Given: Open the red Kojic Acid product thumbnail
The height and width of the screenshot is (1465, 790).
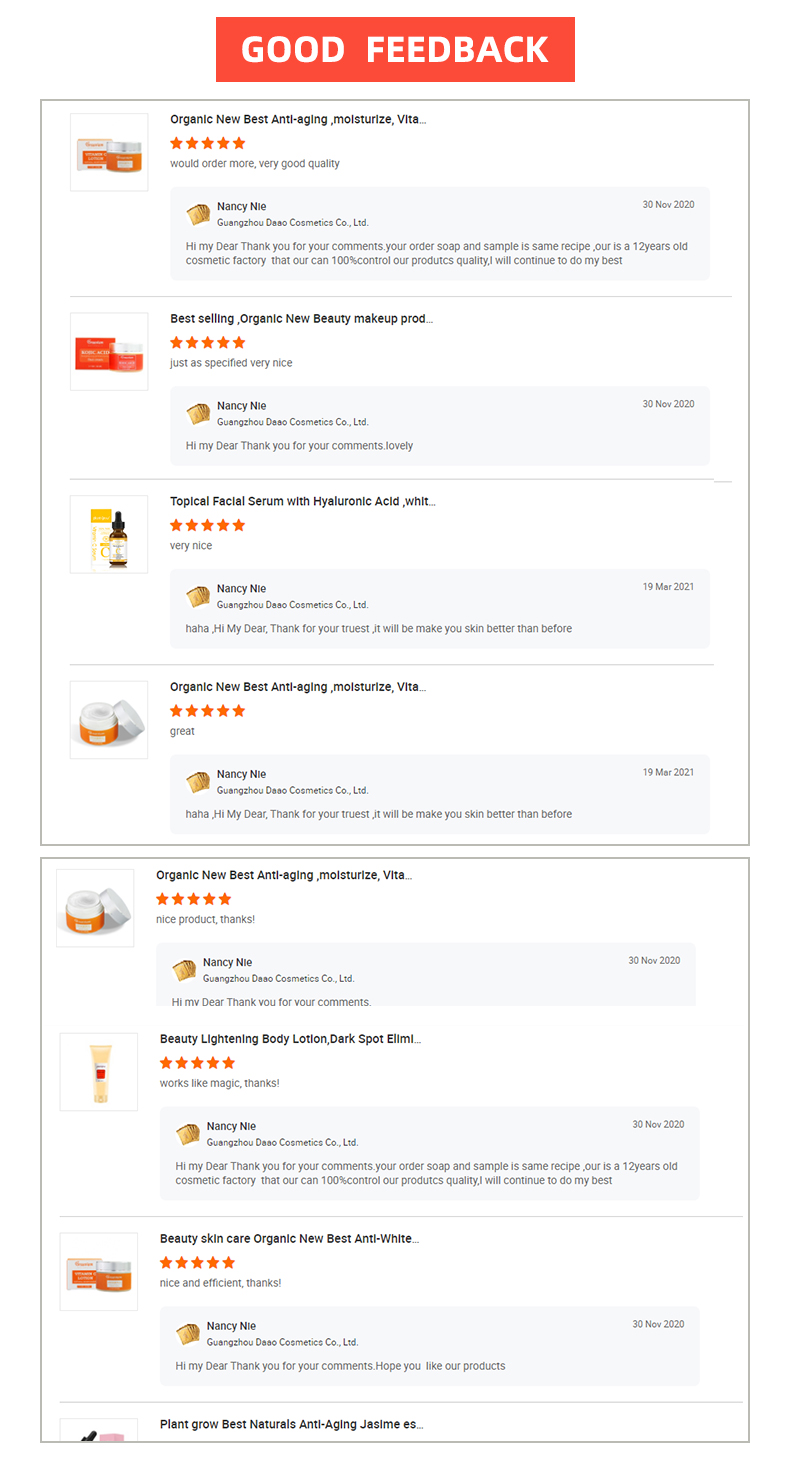Looking at the screenshot, I should 109,351.
